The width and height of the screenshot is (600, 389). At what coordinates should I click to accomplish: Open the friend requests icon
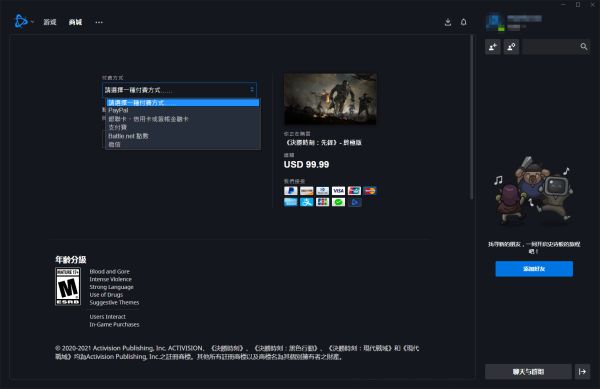pyautogui.click(x=511, y=47)
